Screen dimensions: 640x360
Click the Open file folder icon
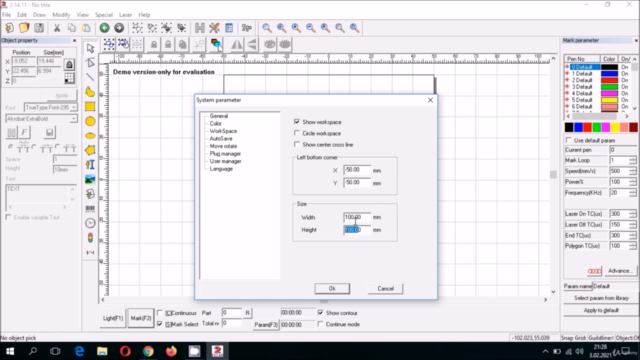(24, 28)
